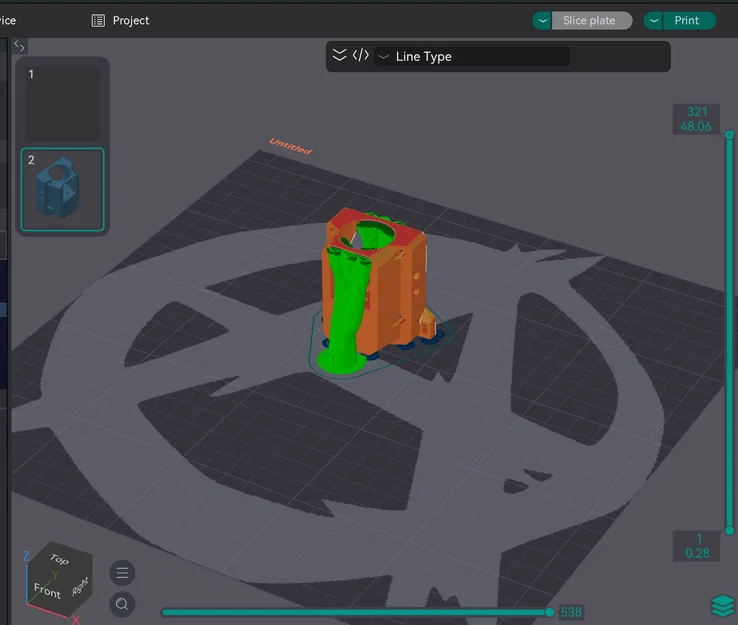Click the lower layer slider handle
Screen dimensions: 738x625
tap(730, 531)
